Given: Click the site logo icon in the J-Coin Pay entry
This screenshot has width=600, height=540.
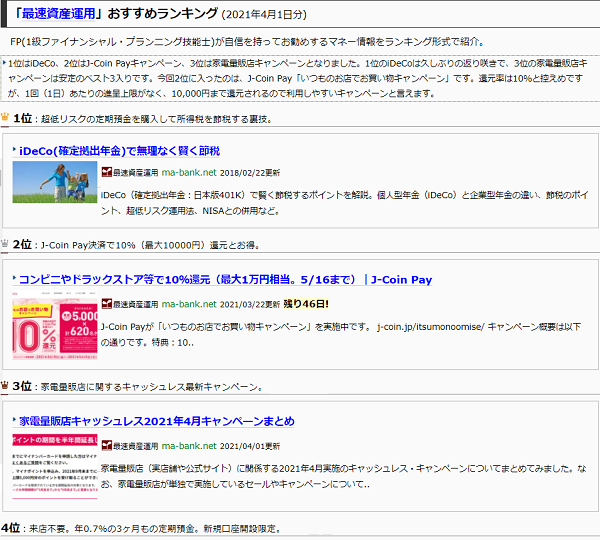Looking at the screenshot, I should coord(107,304).
